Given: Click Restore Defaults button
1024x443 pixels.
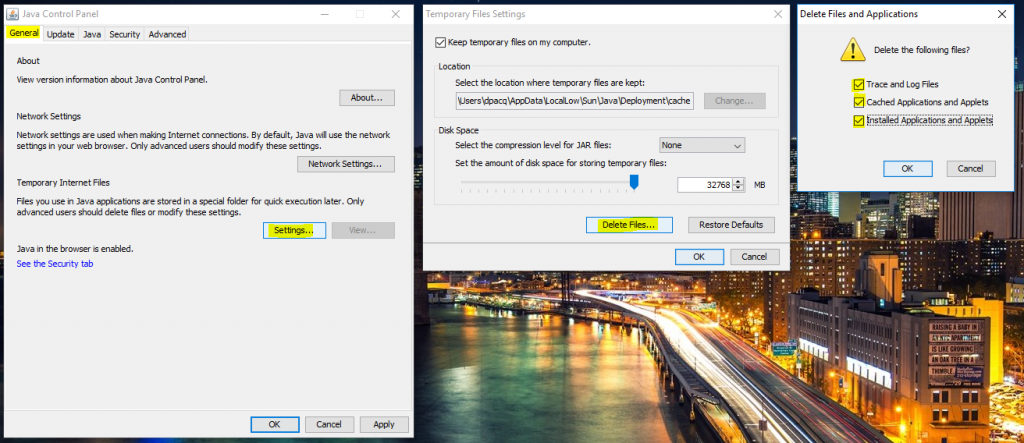Looking at the screenshot, I should (731, 225).
